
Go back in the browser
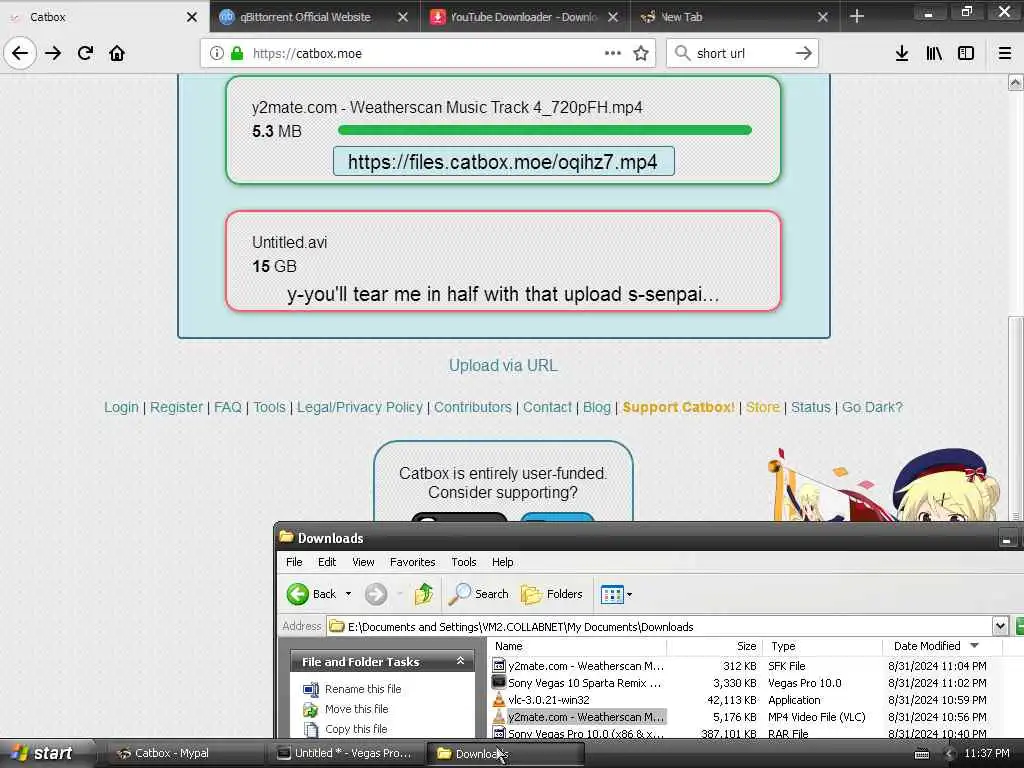click(x=20, y=53)
